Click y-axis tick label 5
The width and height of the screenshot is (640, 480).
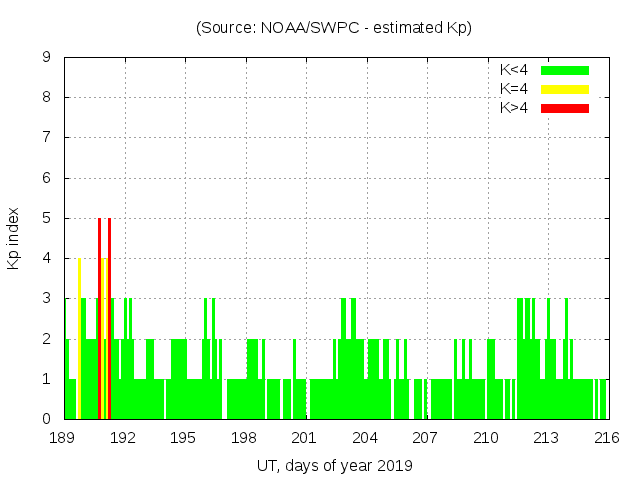pyautogui.click(x=47, y=218)
